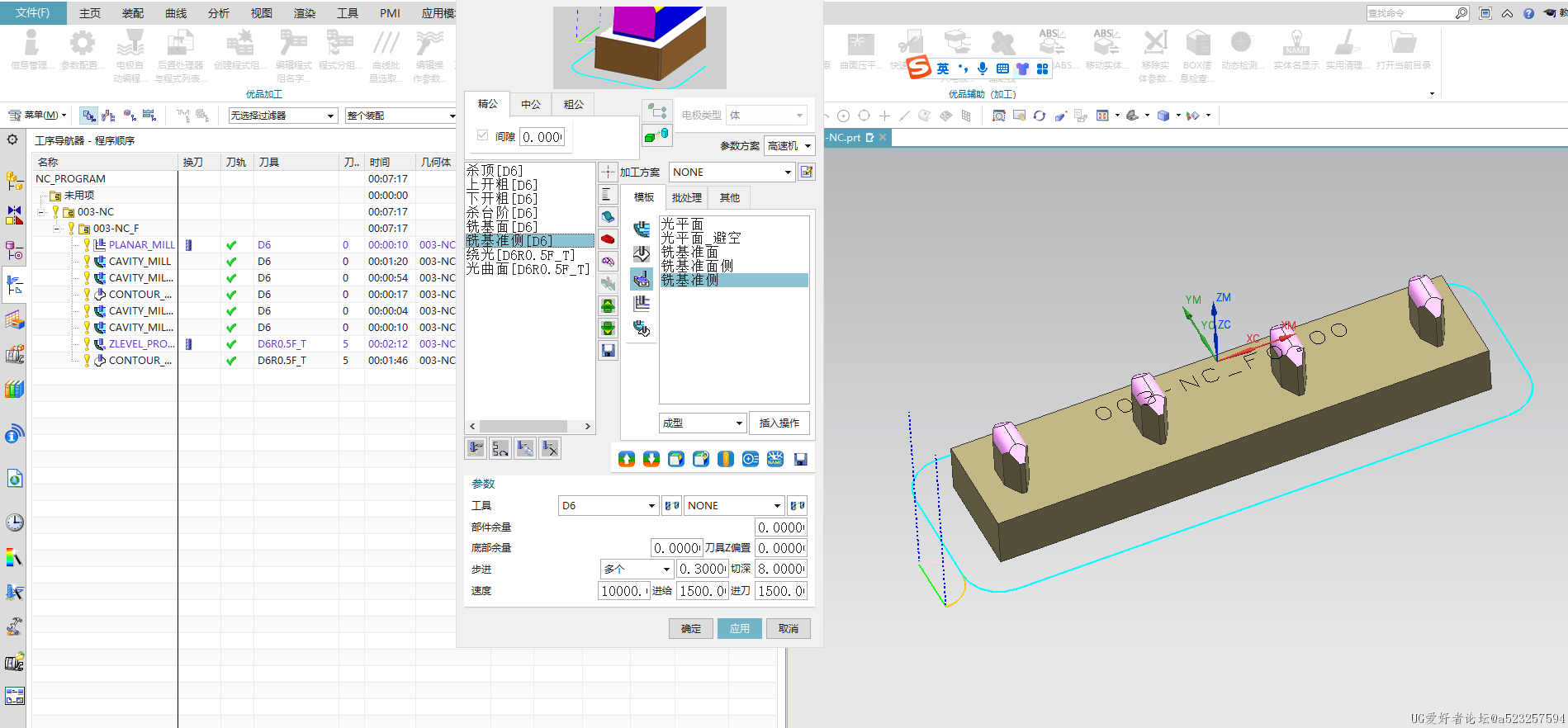1568x728 pixels.
Task: Click the 取消 button
Action: (789, 628)
